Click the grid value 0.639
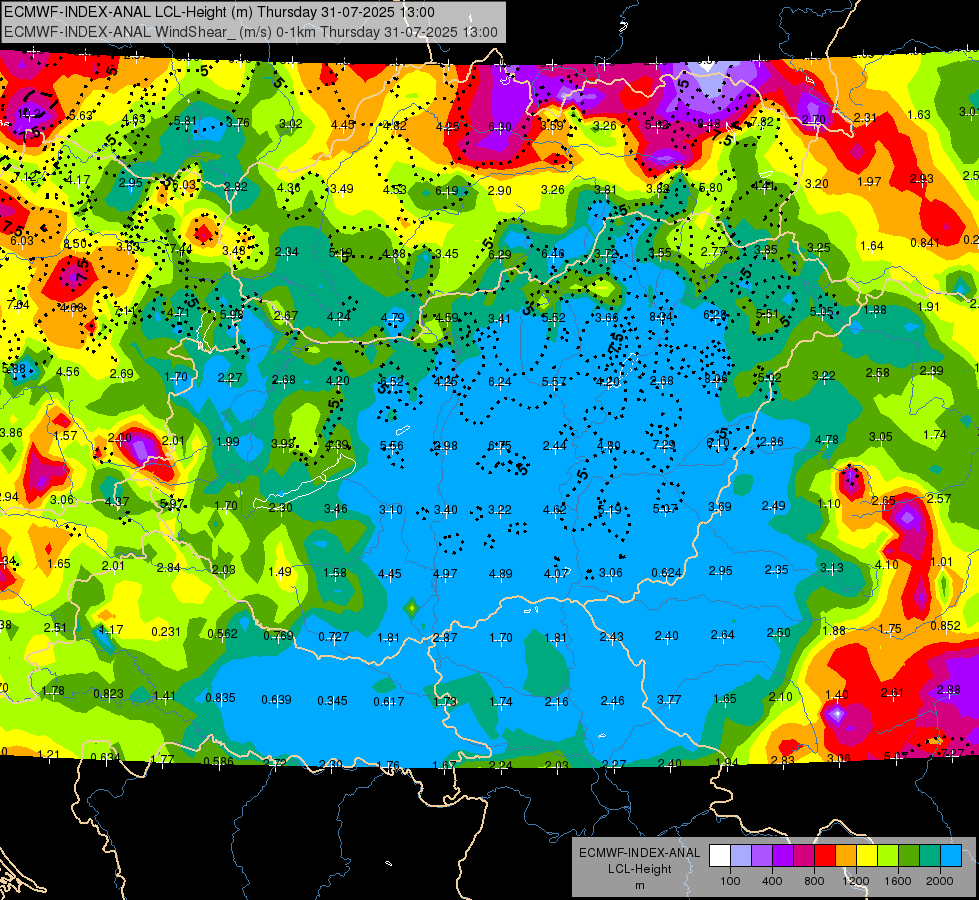This screenshot has height=900, width=979. (276, 699)
